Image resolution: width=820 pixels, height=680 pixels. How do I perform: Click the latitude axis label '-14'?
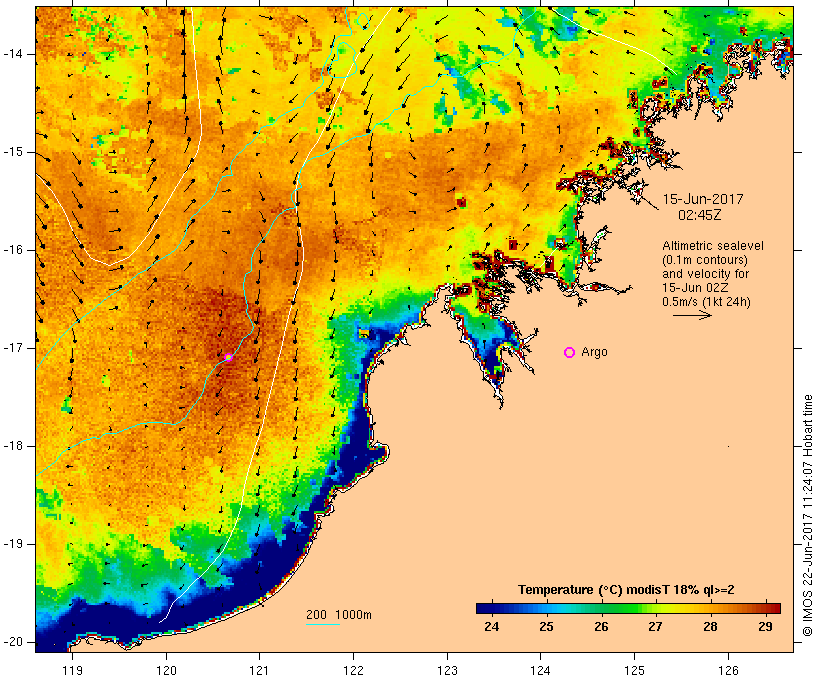coord(13,54)
